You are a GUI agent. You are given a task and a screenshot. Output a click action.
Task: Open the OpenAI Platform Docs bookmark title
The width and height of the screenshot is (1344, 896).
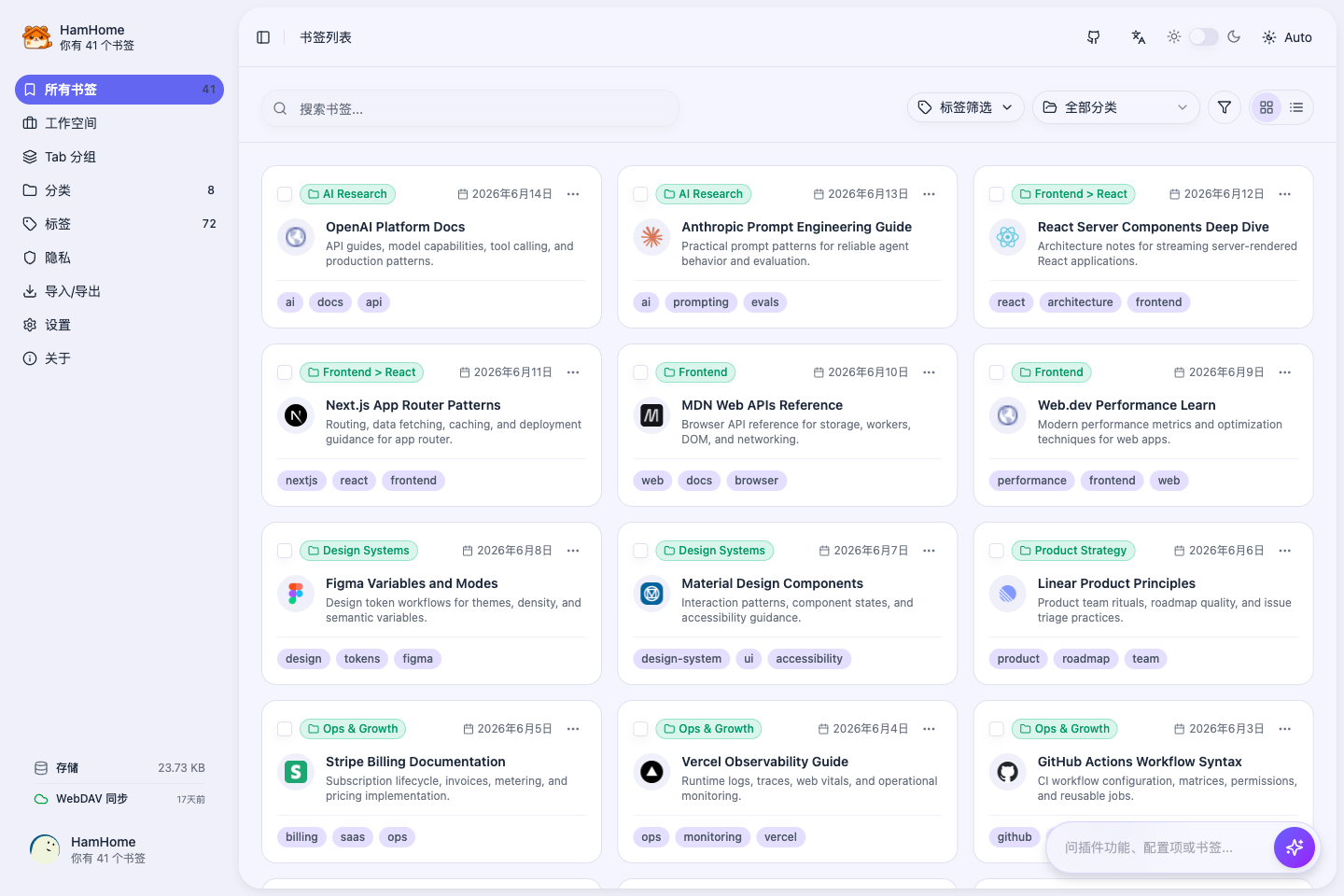pos(395,227)
